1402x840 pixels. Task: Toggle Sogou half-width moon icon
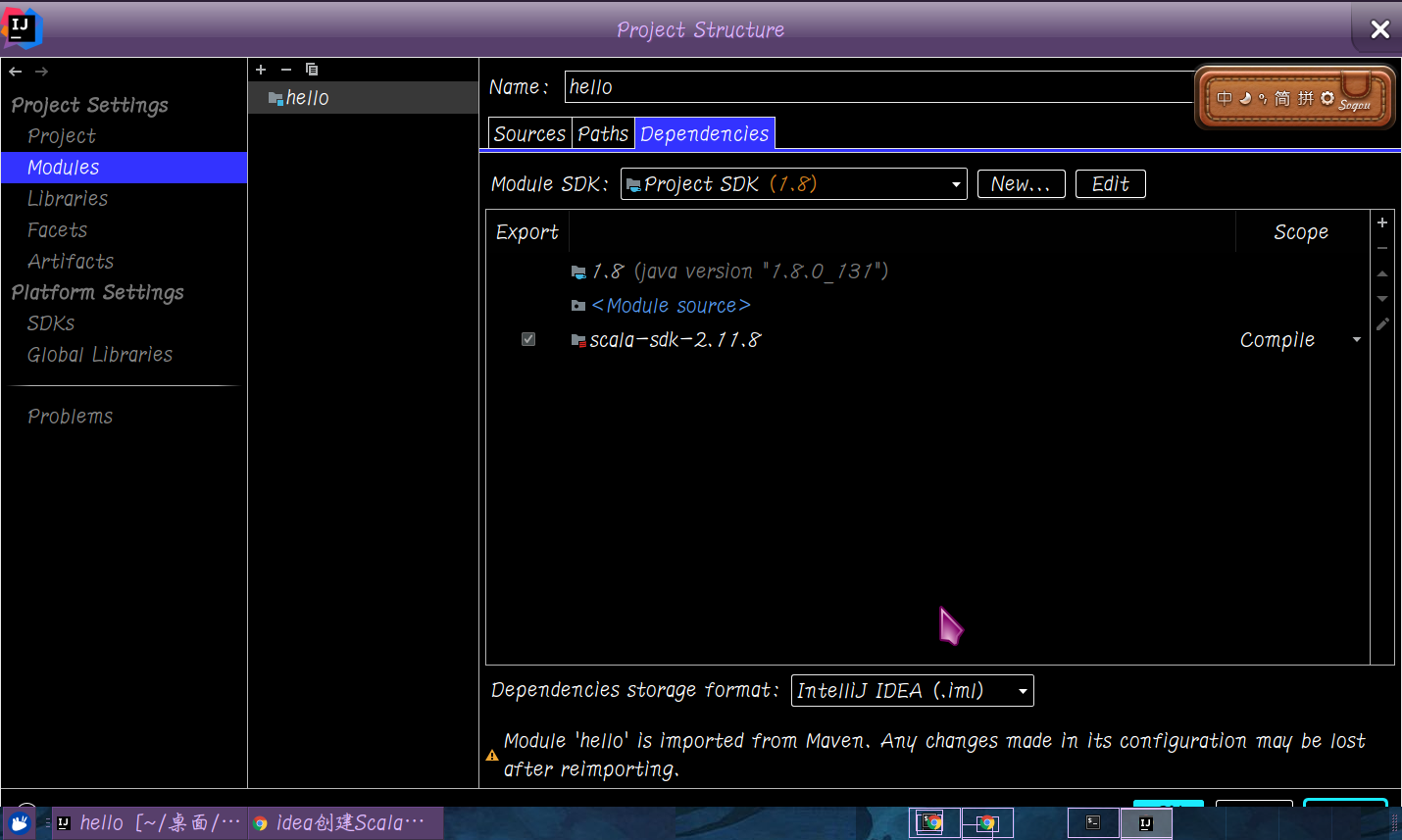[1245, 98]
